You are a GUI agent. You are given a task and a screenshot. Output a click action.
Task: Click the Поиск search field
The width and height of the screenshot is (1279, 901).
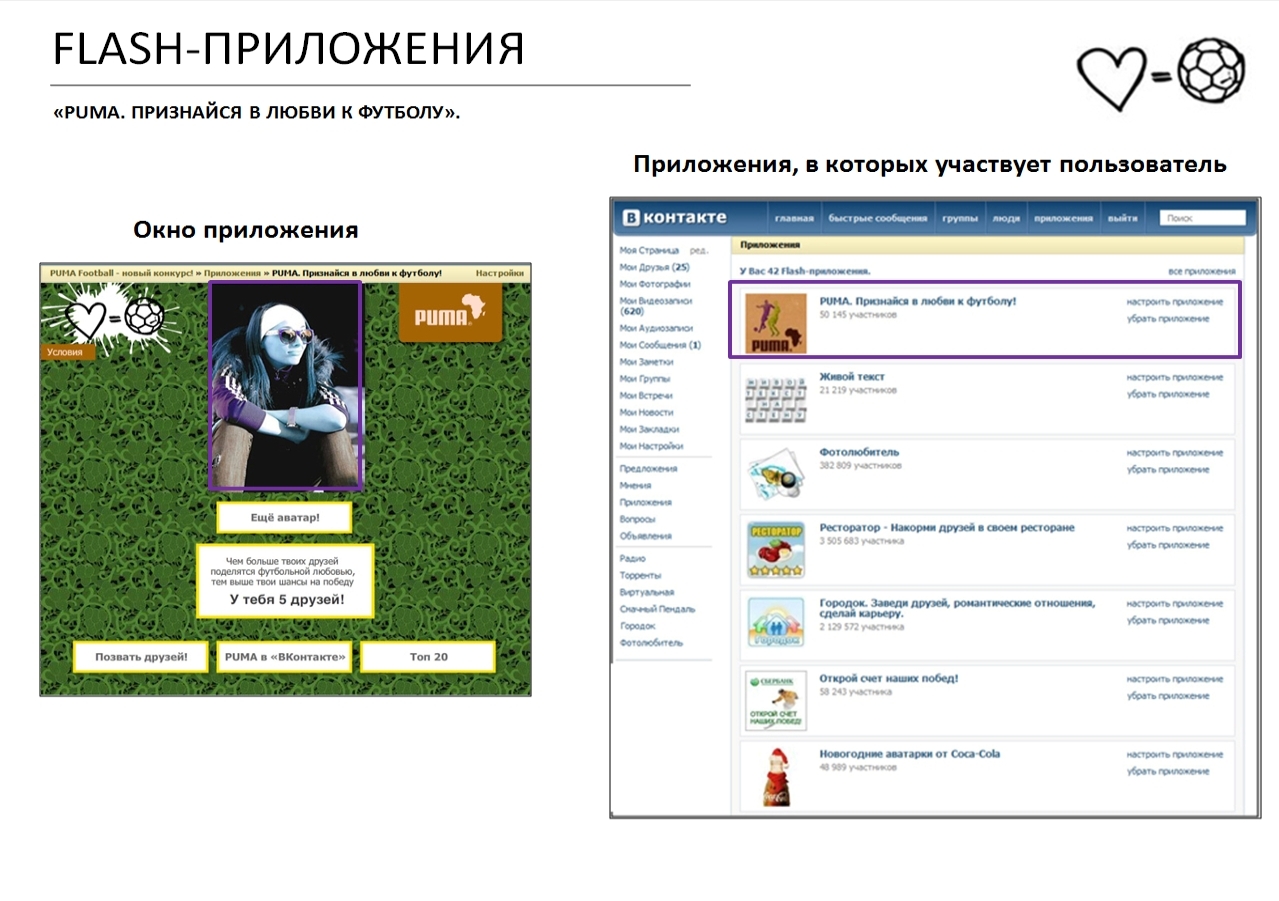pyautogui.click(x=1203, y=217)
